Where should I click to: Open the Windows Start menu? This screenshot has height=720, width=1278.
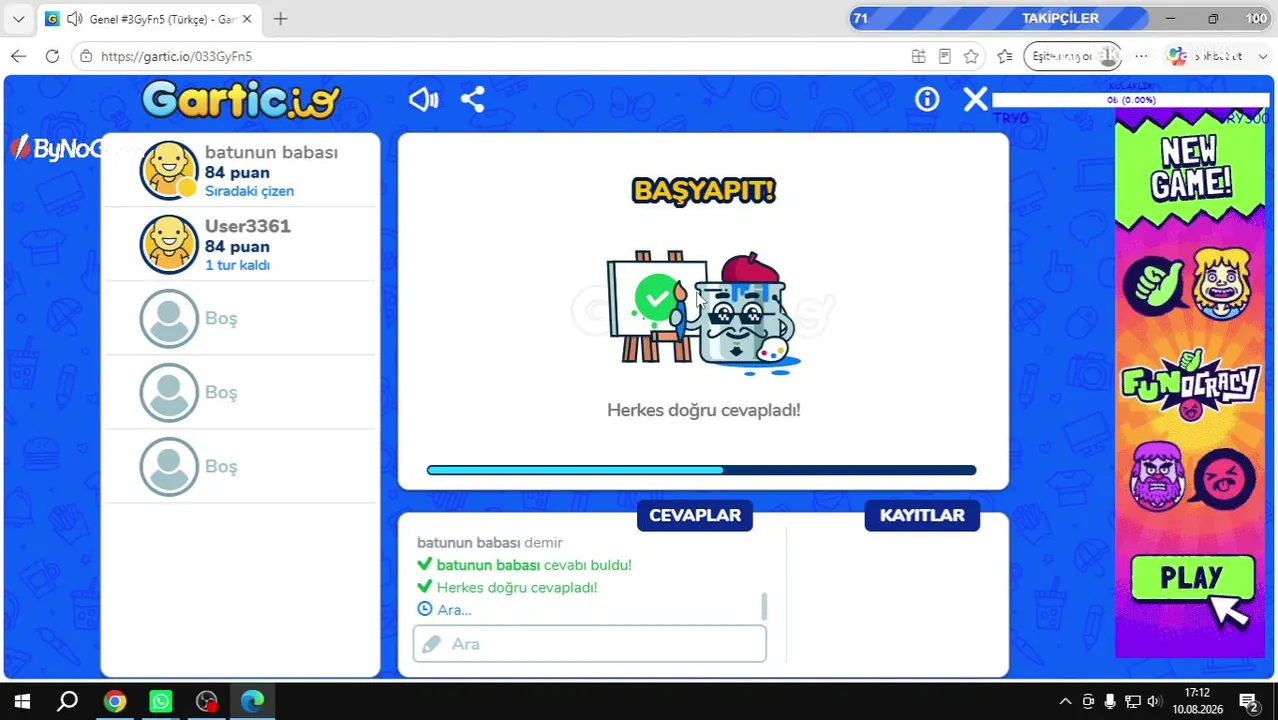(x=21, y=701)
